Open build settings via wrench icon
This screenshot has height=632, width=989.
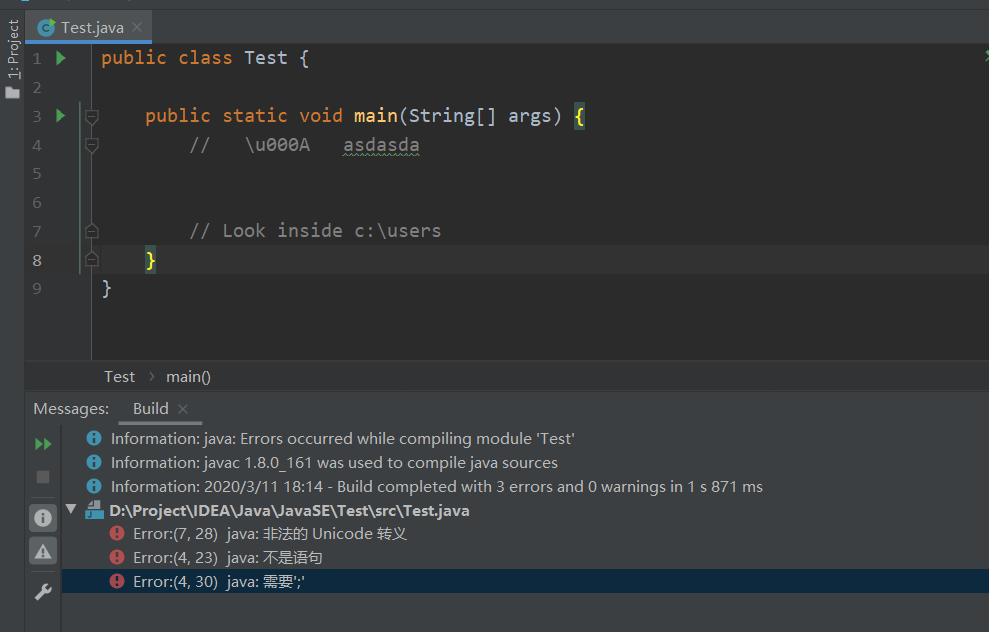coord(43,592)
